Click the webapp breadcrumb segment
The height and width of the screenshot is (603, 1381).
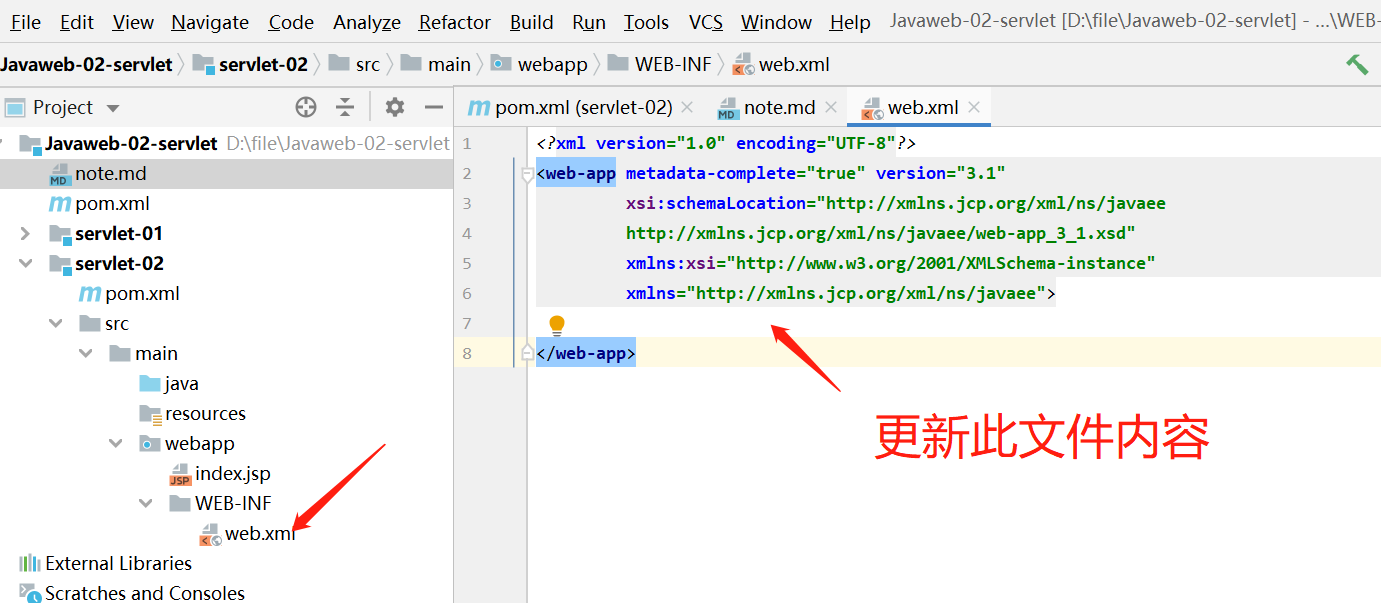[539, 64]
